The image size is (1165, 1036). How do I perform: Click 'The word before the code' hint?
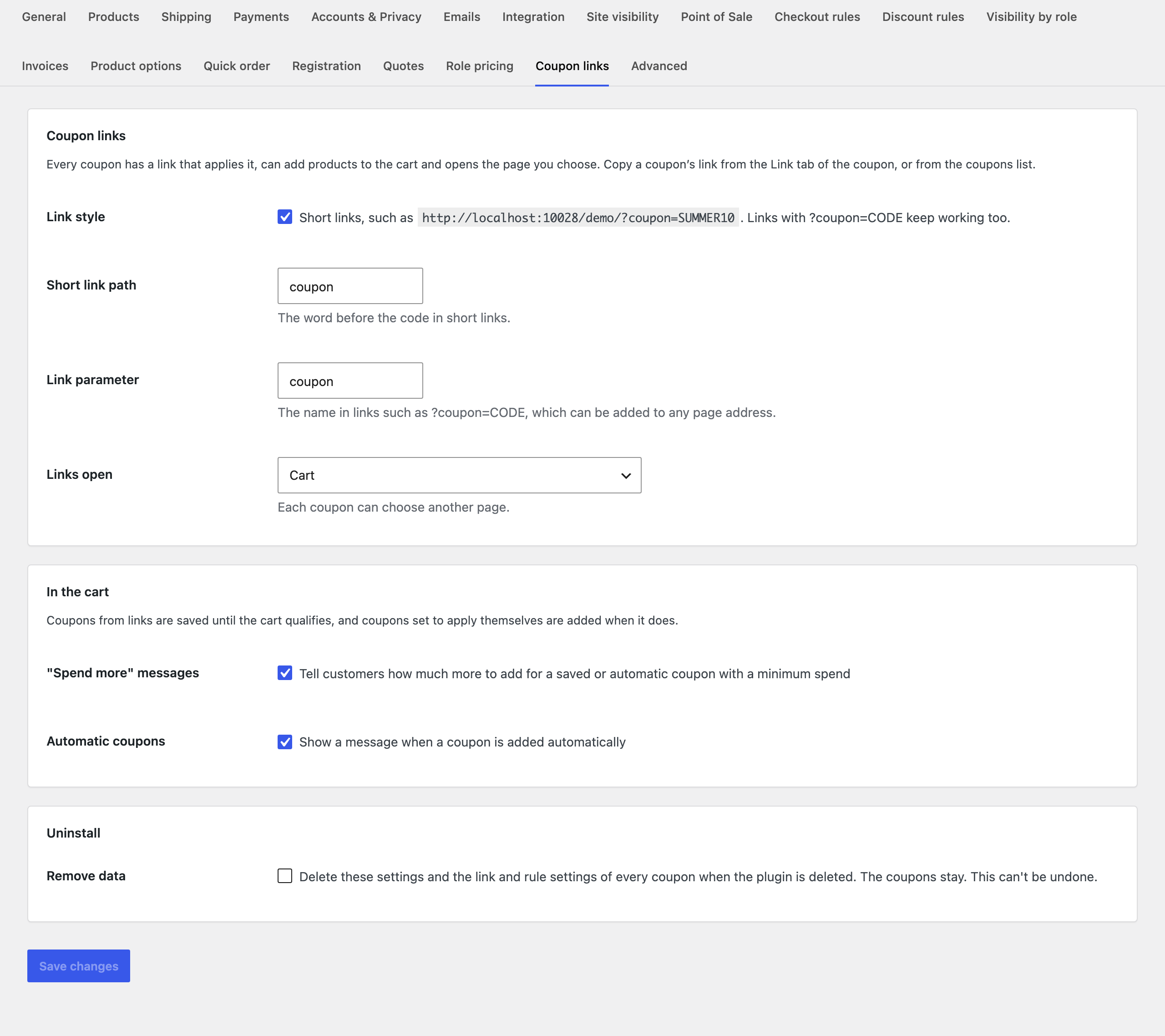pyautogui.click(x=394, y=318)
